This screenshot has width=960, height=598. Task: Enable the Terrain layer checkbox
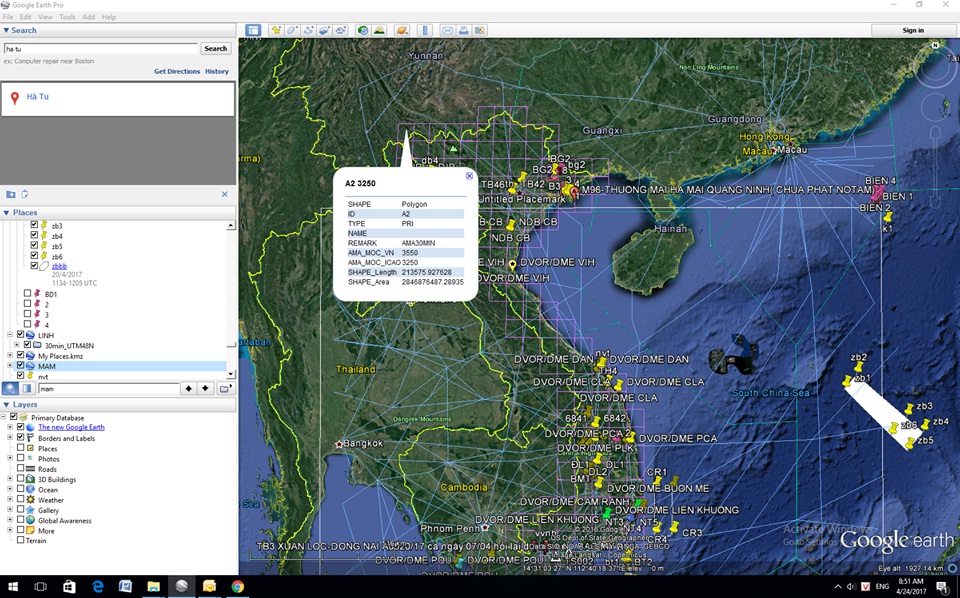point(21,540)
